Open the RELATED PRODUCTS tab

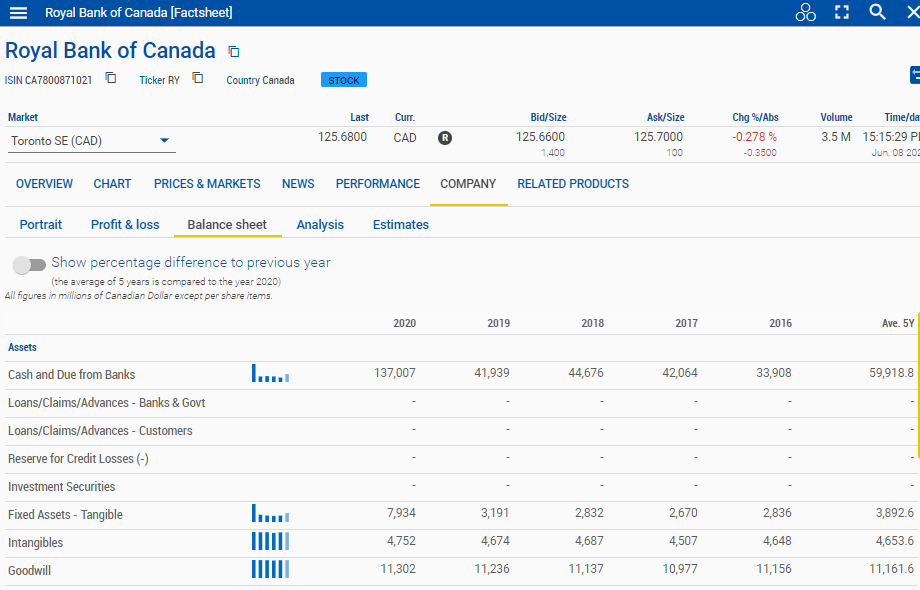click(x=573, y=184)
